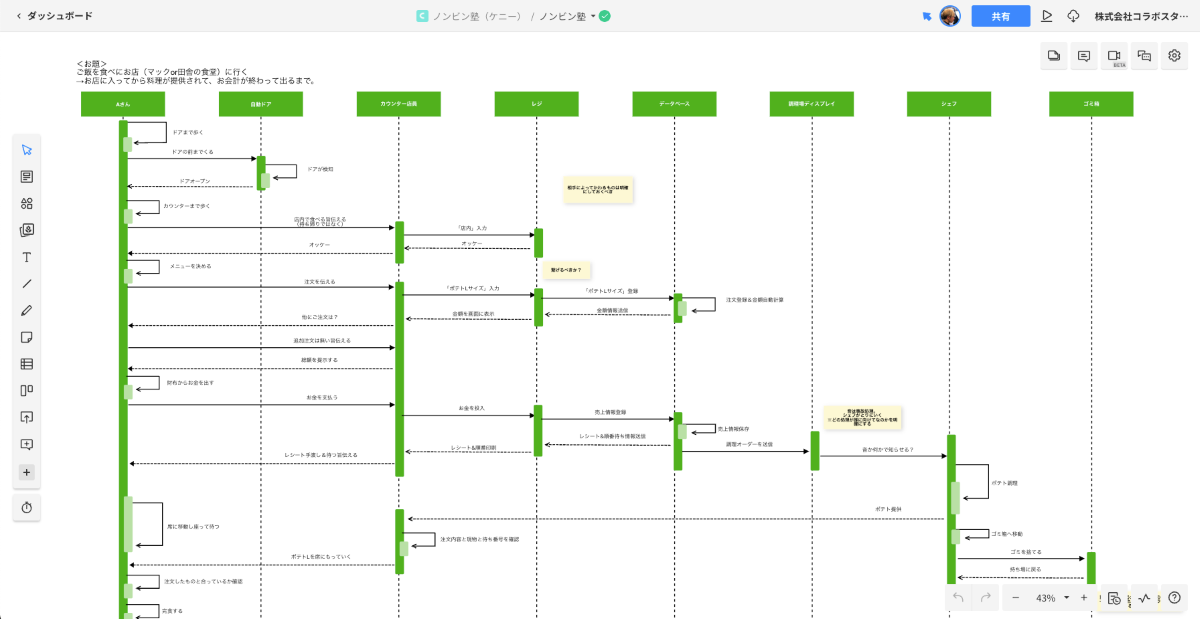
Task: Expand the zoom level 43% dropdown
Action: 1066,598
